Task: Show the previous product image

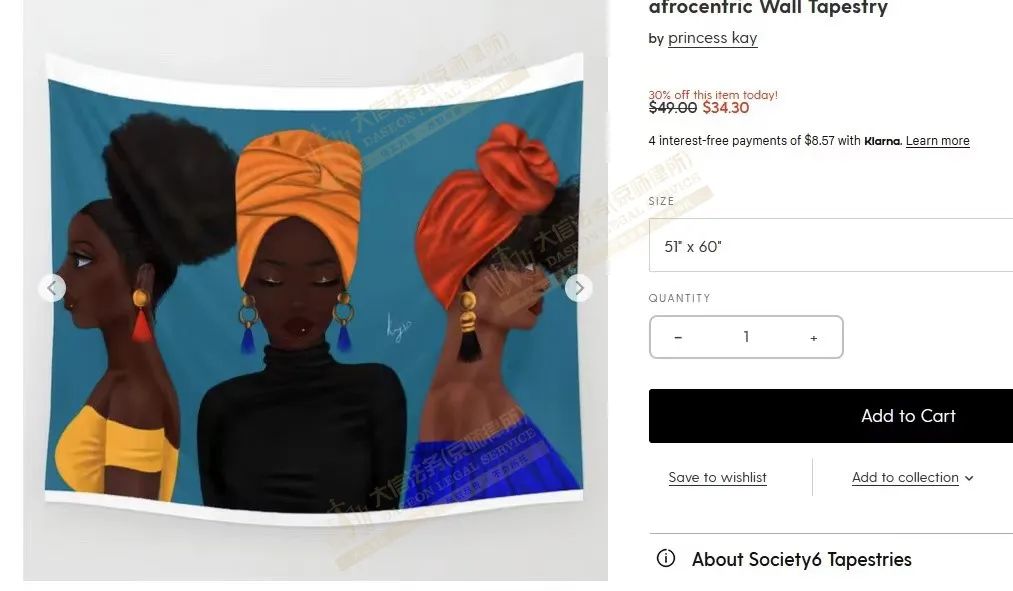Action: pyautogui.click(x=52, y=288)
